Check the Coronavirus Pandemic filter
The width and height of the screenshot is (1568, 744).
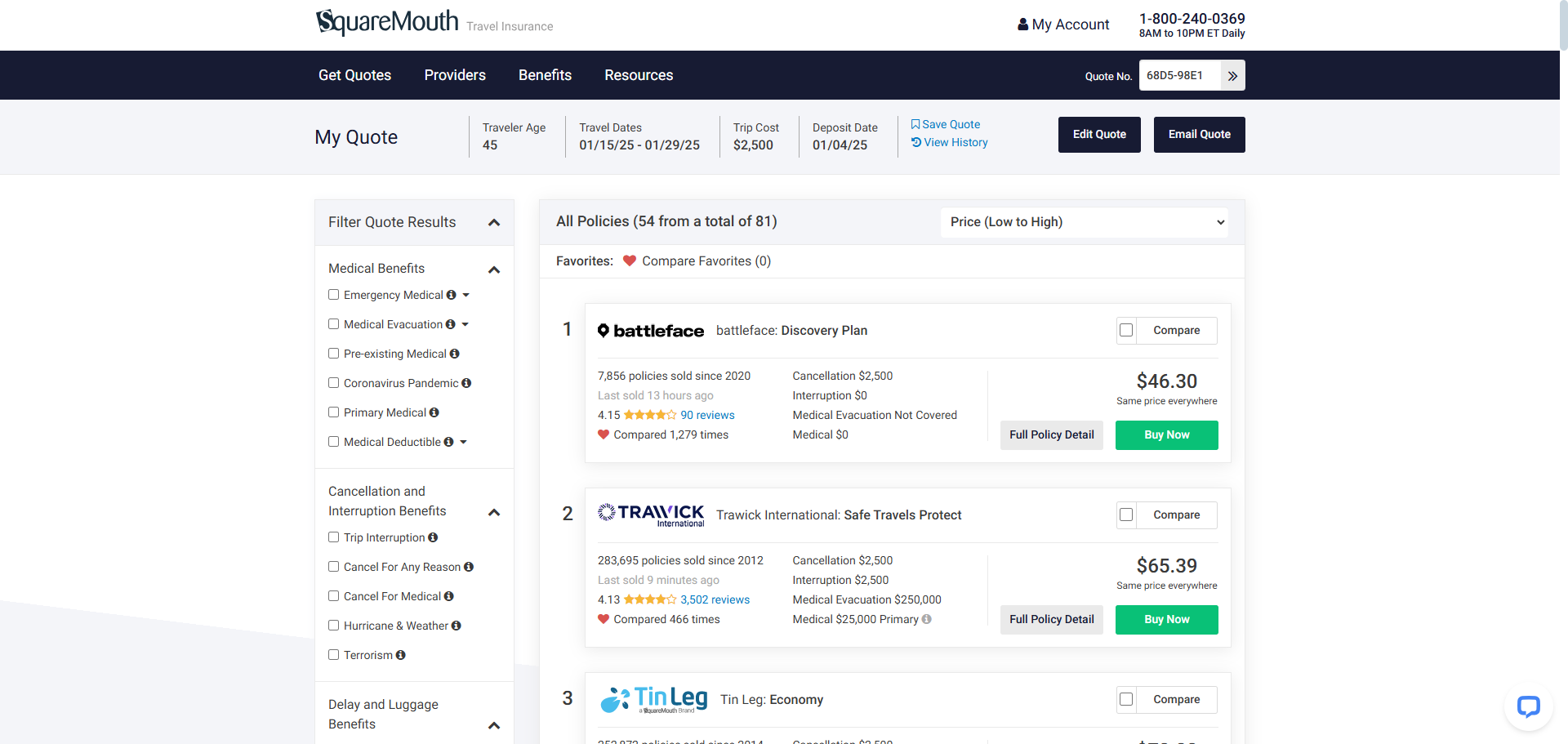pyautogui.click(x=333, y=383)
